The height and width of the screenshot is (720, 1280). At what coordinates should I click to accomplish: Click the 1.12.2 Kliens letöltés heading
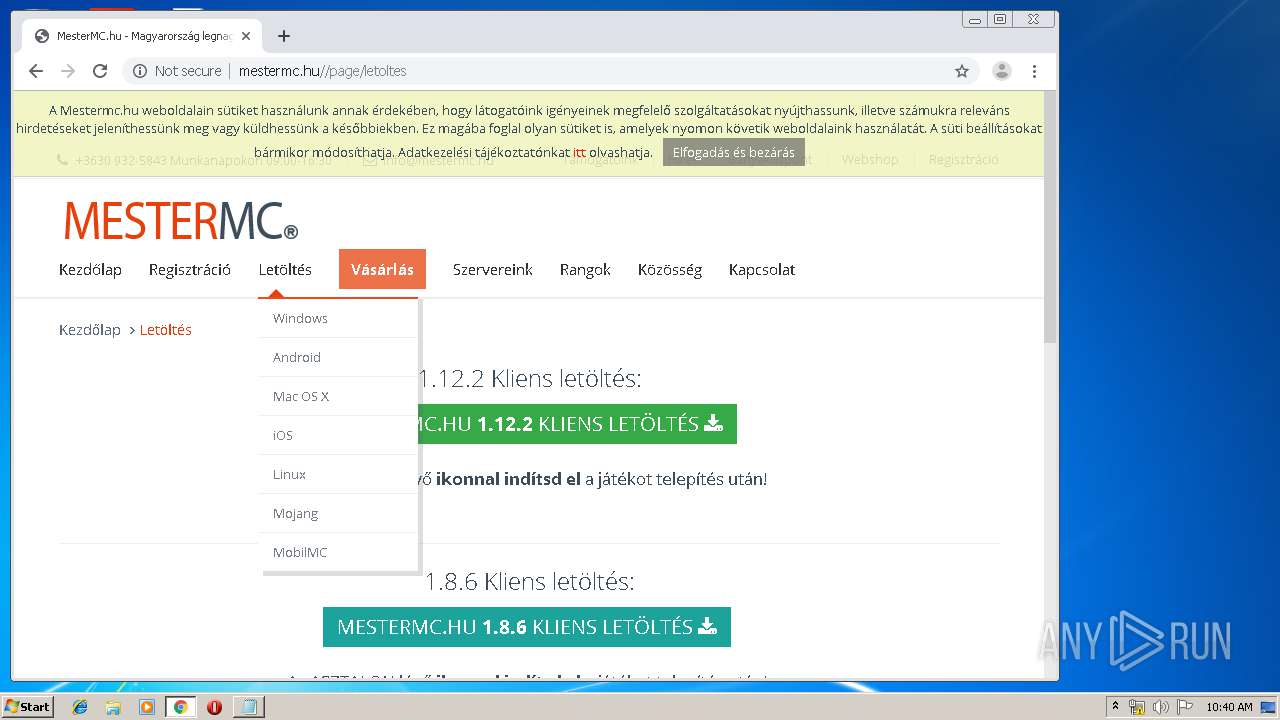529,379
